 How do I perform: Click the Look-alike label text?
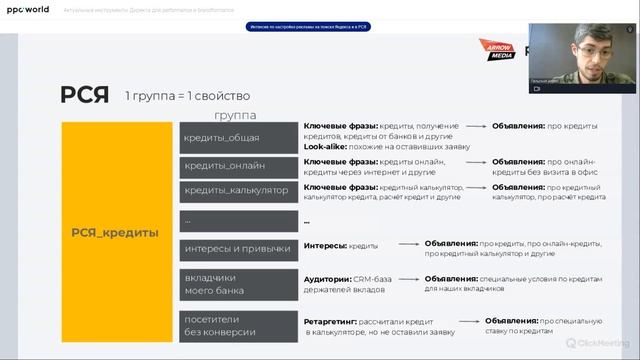pyautogui.click(x=325, y=147)
